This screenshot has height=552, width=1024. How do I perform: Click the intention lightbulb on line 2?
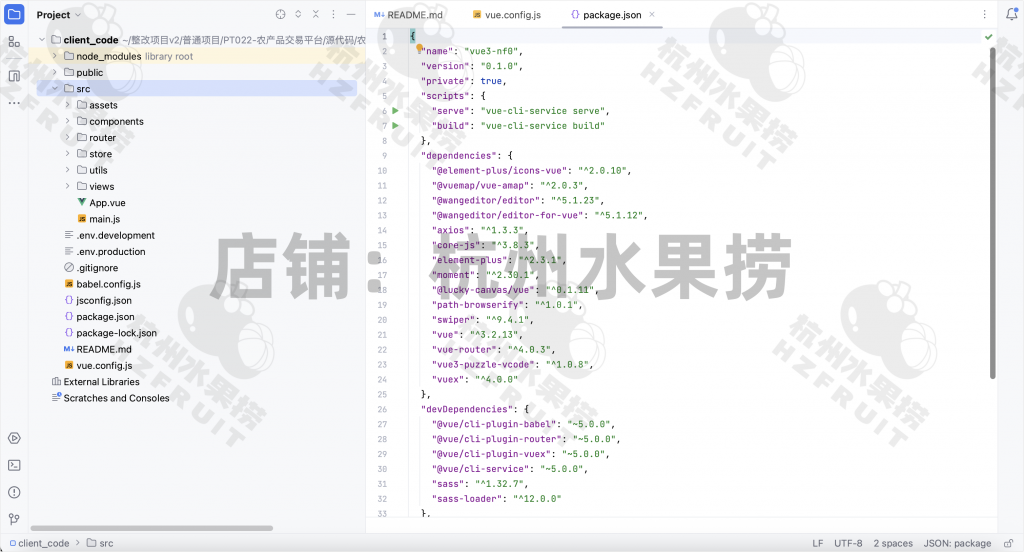tap(419, 48)
